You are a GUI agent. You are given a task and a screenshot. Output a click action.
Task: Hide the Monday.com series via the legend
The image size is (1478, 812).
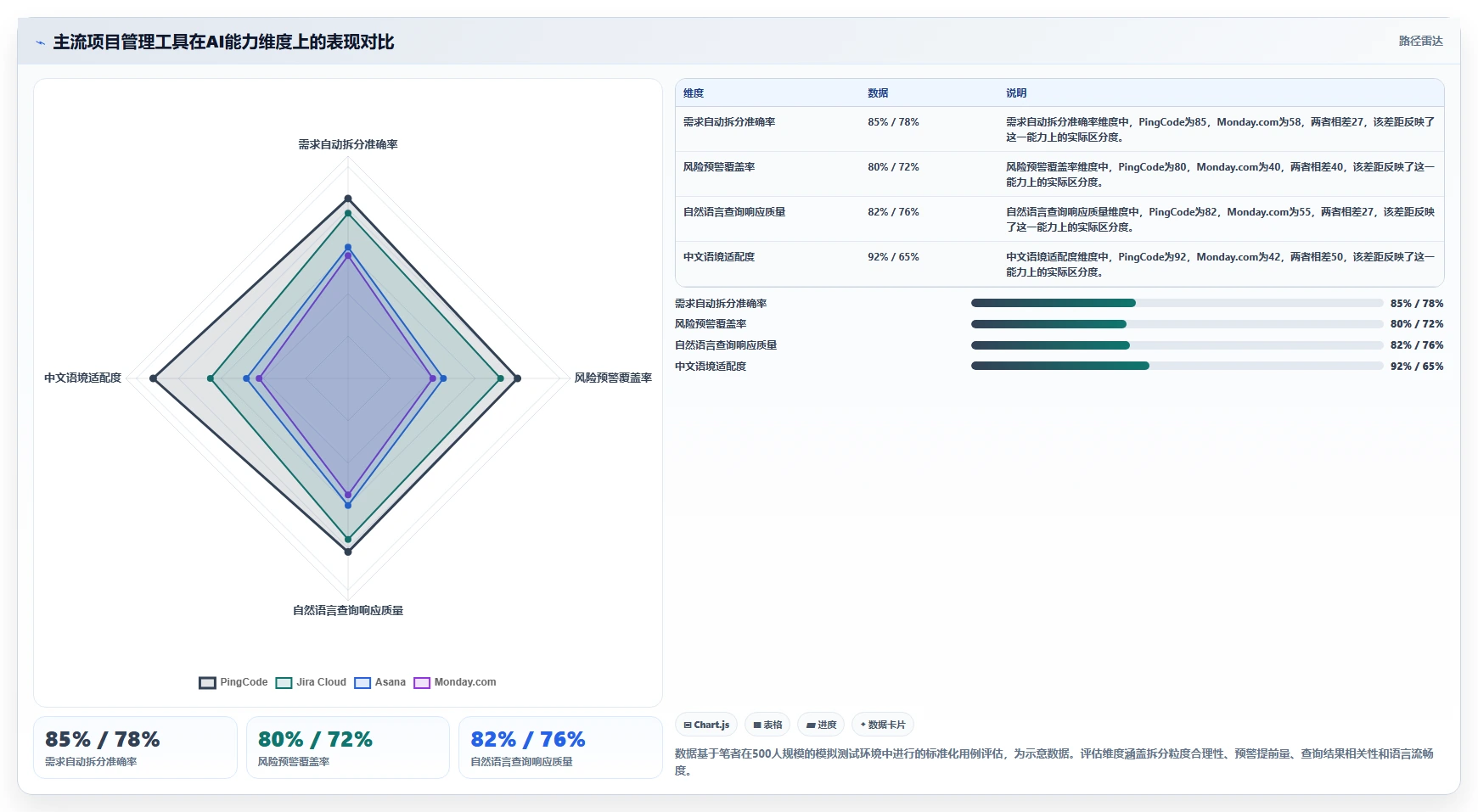(455, 682)
